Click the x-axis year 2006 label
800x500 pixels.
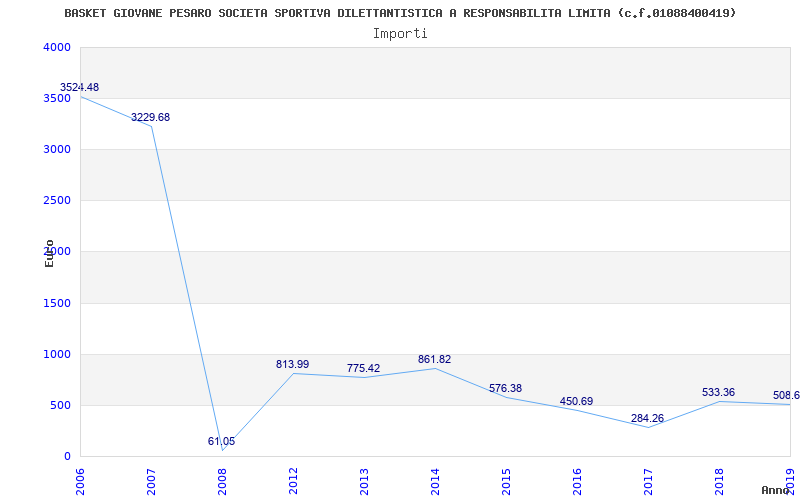pyautogui.click(x=80, y=482)
